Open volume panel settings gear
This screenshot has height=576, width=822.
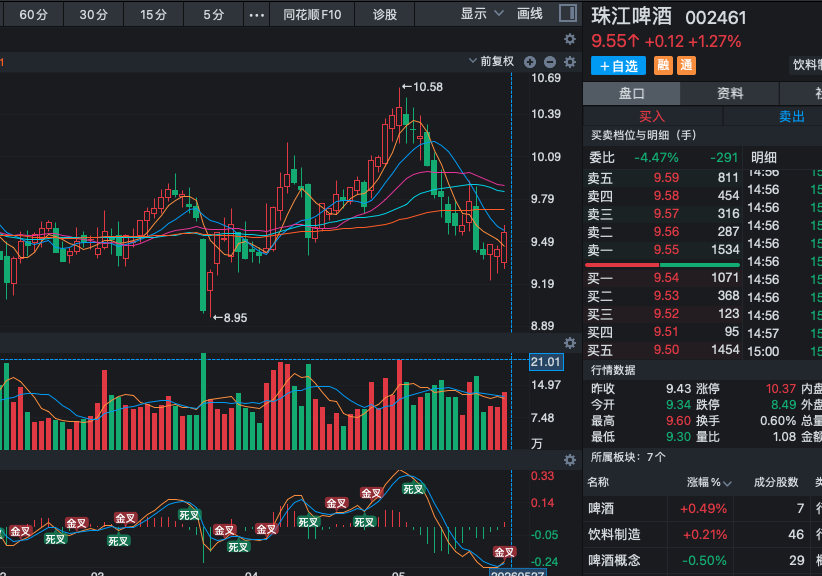(x=570, y=343)
